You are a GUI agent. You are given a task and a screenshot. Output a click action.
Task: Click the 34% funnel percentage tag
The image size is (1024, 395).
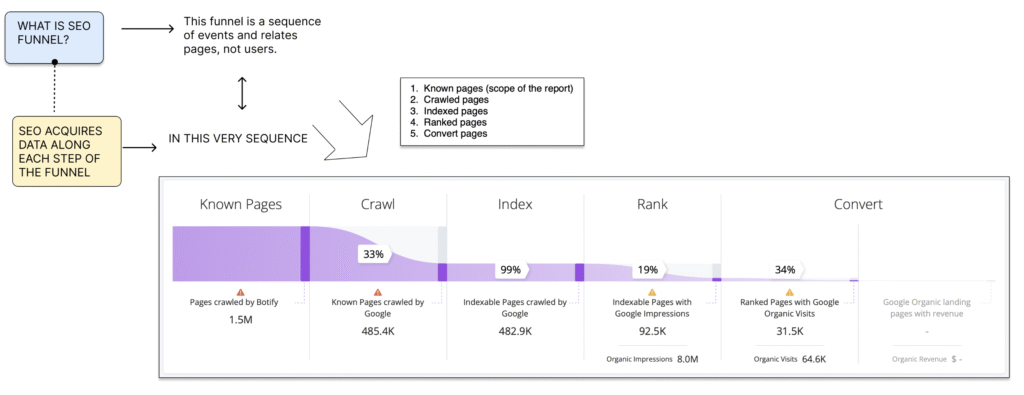coord(786,269)
